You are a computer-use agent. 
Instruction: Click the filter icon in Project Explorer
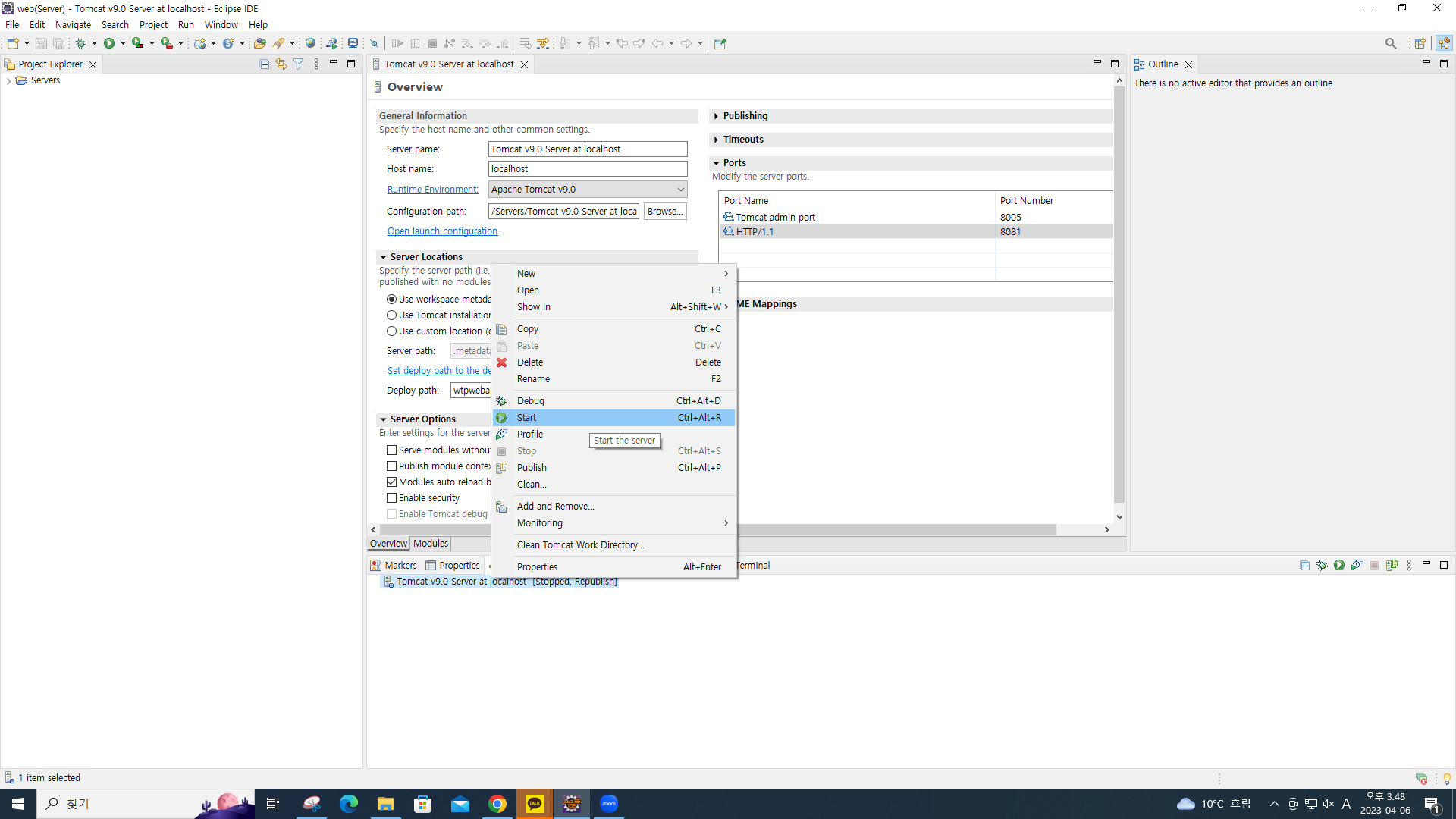click(x=299, y=64)
